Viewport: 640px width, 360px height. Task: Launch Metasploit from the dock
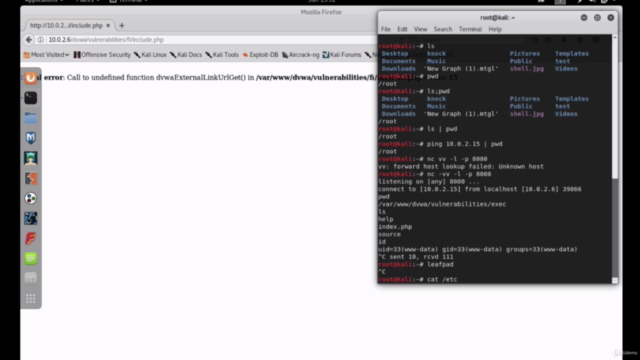click(31, 138)
